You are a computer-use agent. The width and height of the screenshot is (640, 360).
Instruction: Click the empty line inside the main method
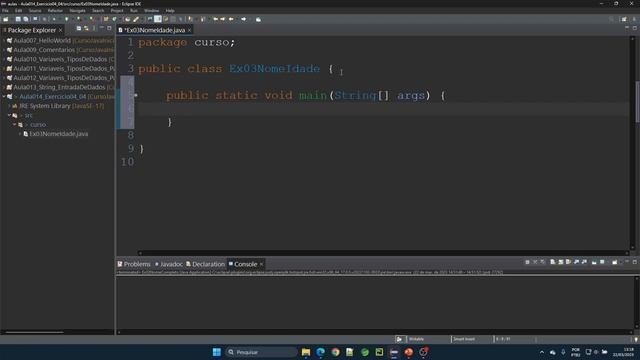click(x=382, y=109)
